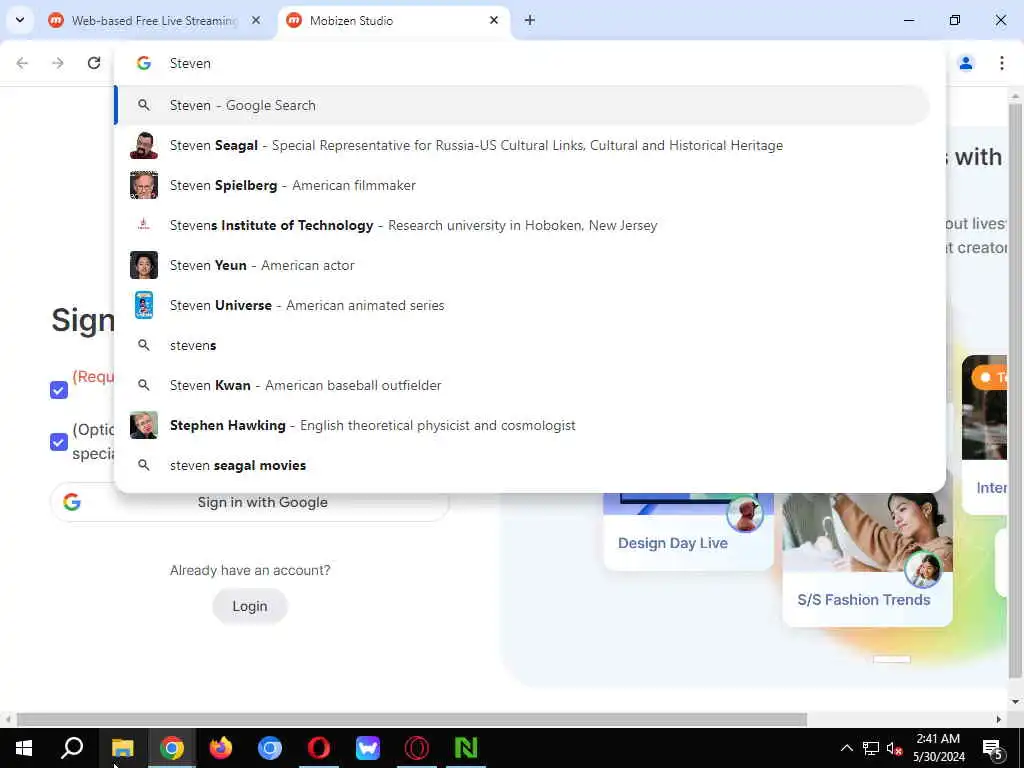Open Windows taskbar search

72,748
